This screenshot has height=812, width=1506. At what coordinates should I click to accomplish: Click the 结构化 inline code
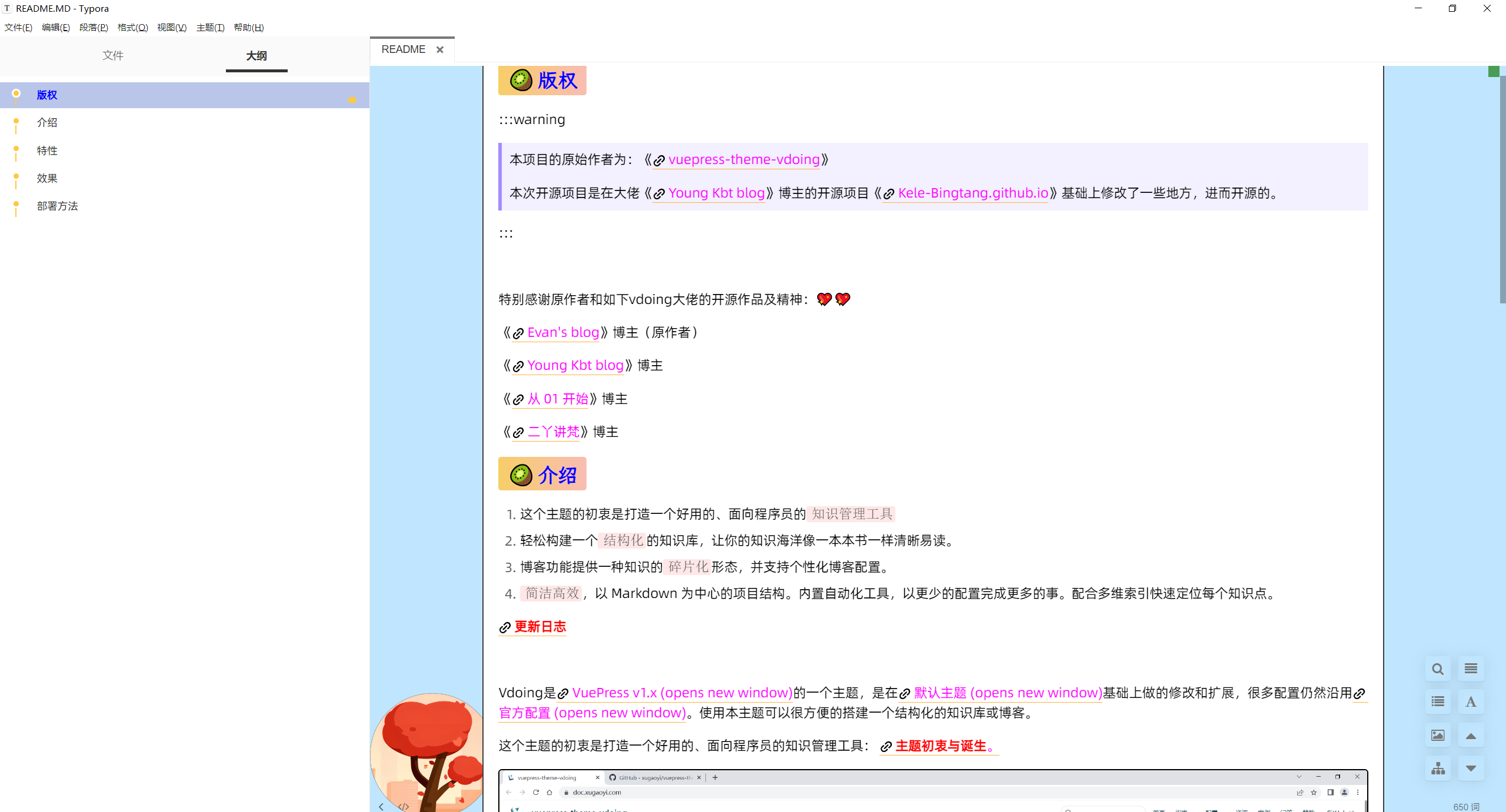(623, 540)
